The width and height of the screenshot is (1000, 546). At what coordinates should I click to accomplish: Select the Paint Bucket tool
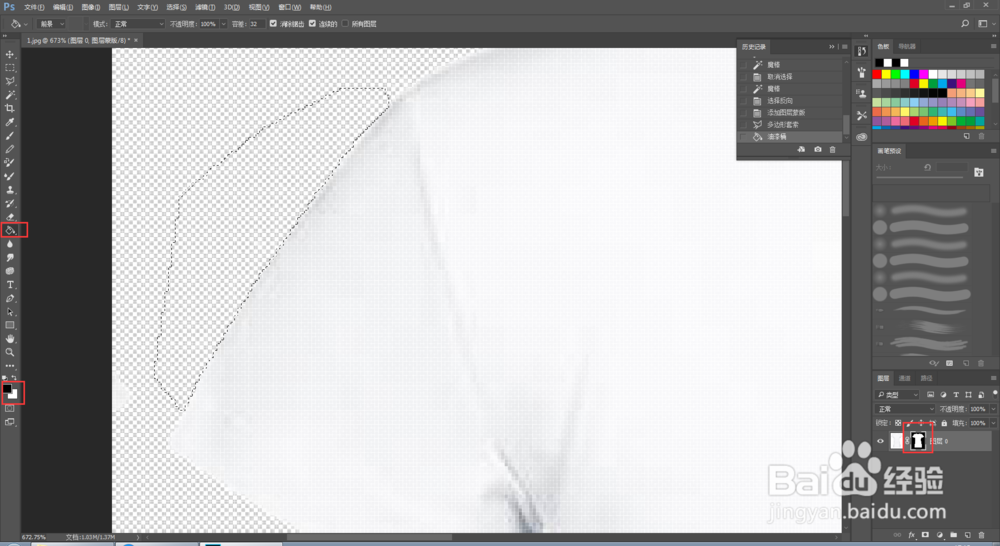(x=10, y=230)
